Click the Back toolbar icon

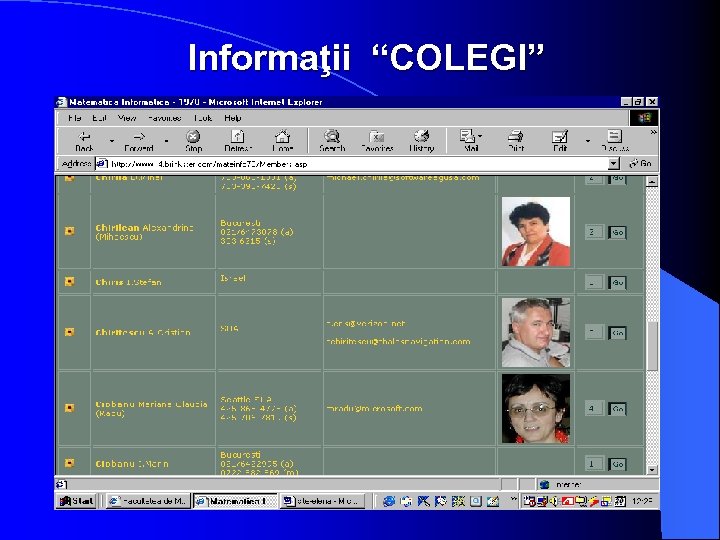pos(84,141)
